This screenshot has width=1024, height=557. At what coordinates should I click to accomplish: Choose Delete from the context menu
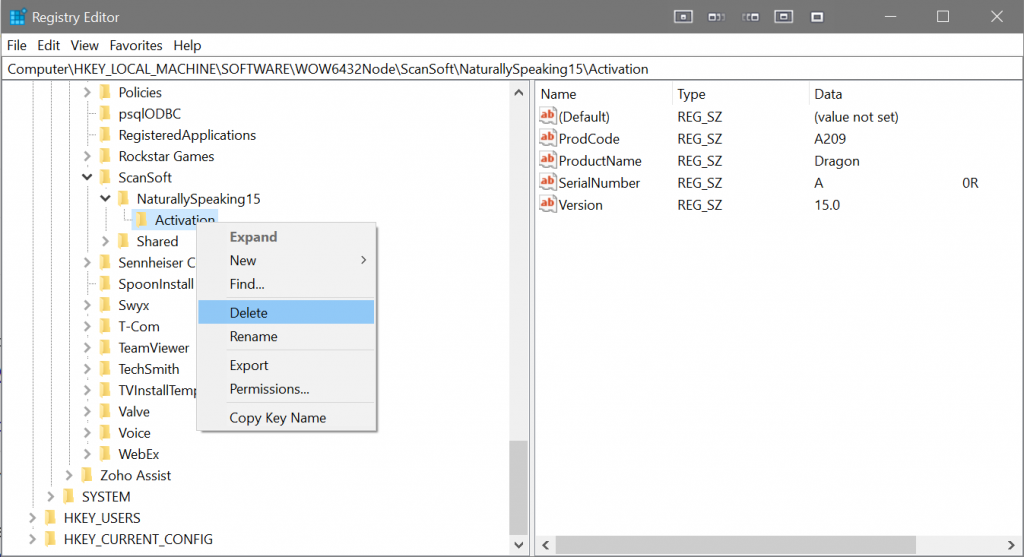pyautogui.click(x=286, y=313)
